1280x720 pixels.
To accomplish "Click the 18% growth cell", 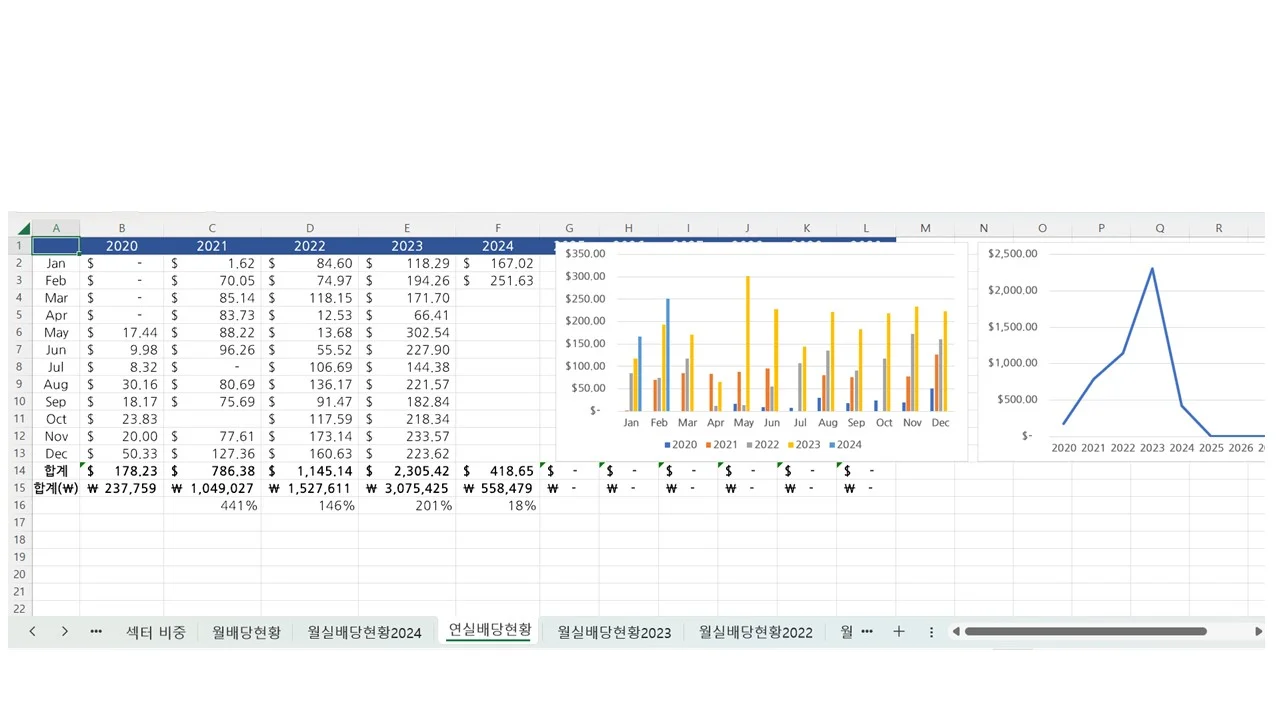I will [x=498, y=505].
